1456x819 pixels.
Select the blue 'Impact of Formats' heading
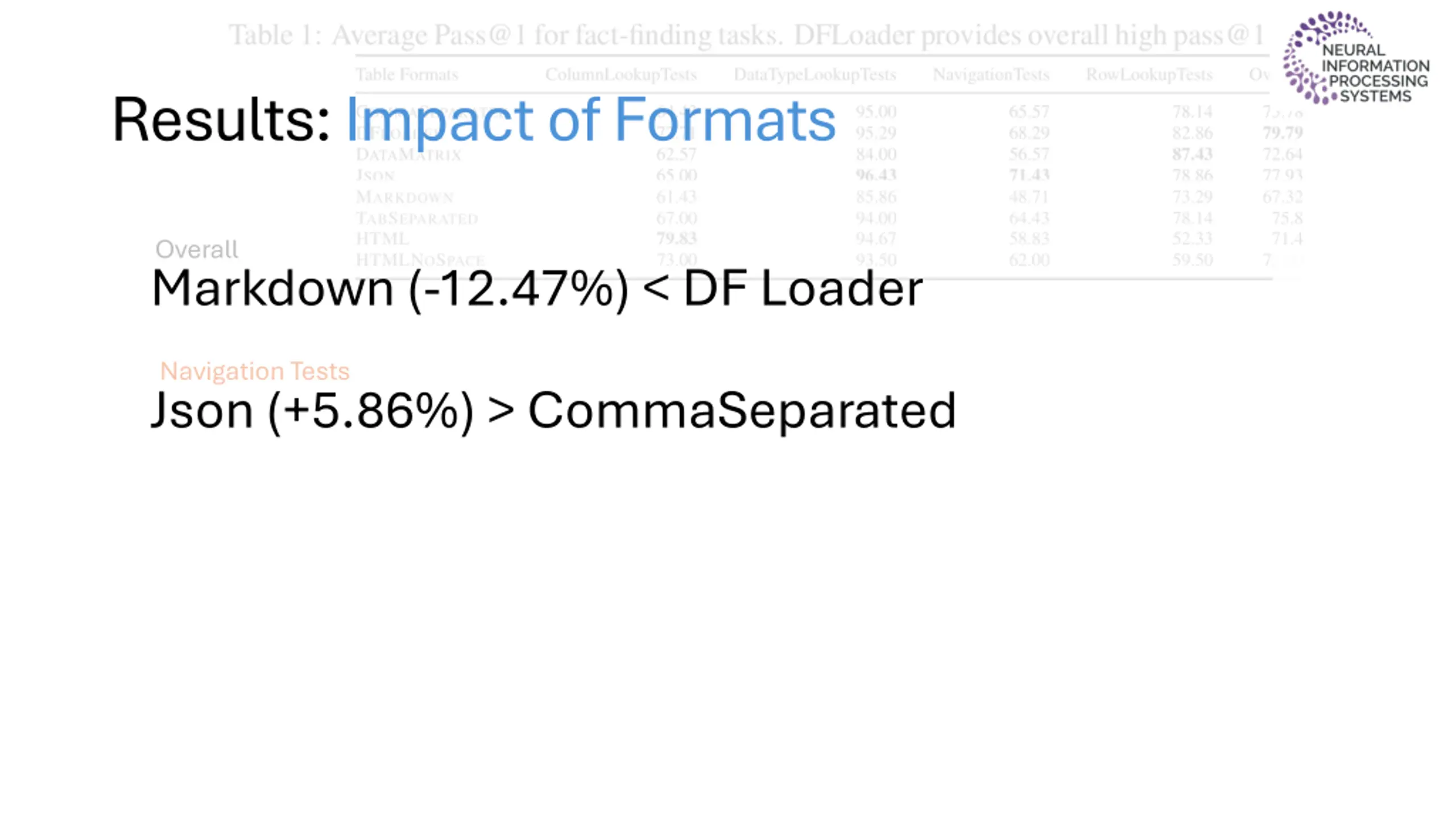591,120
